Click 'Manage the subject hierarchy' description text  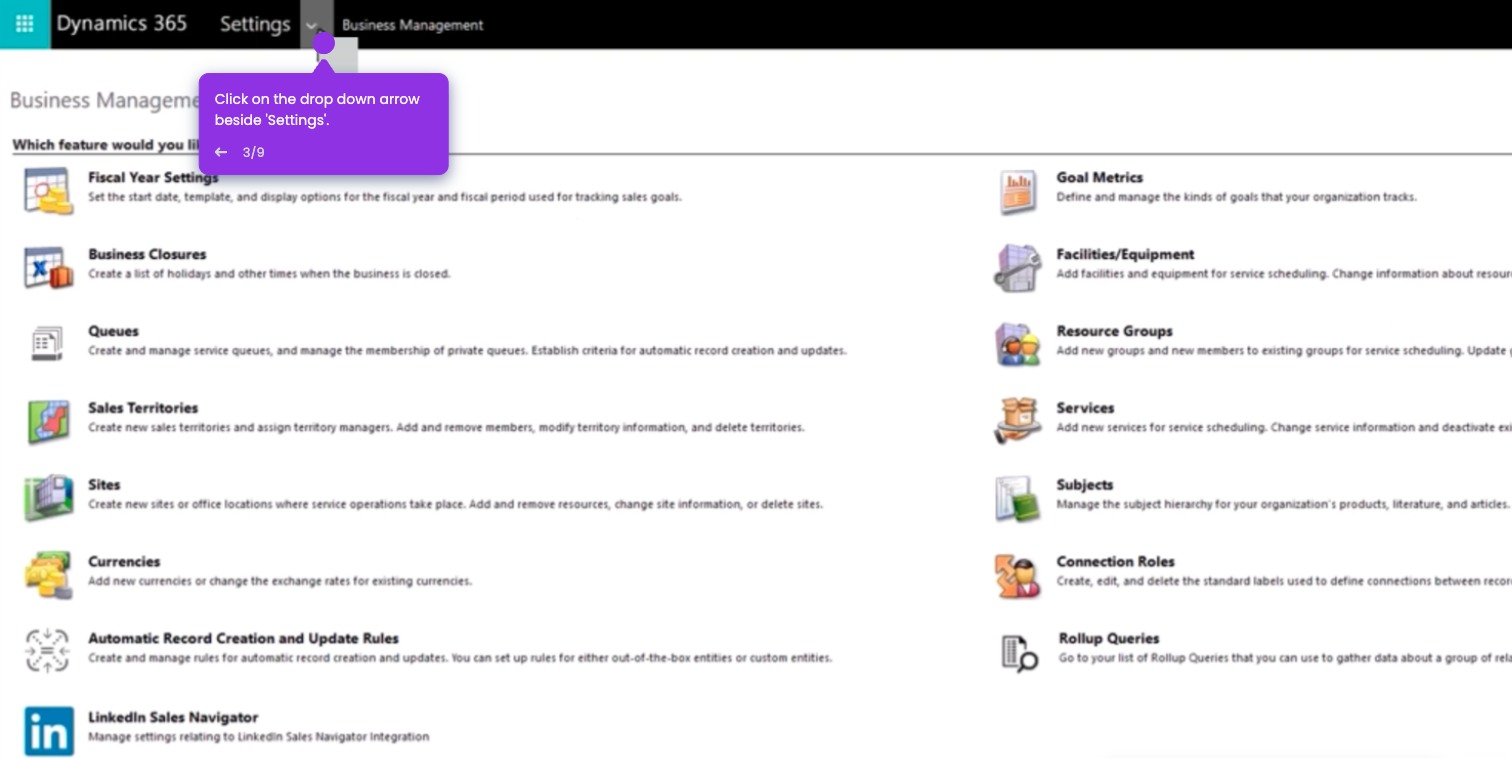pyautogui.click(x=1282, y=504)
